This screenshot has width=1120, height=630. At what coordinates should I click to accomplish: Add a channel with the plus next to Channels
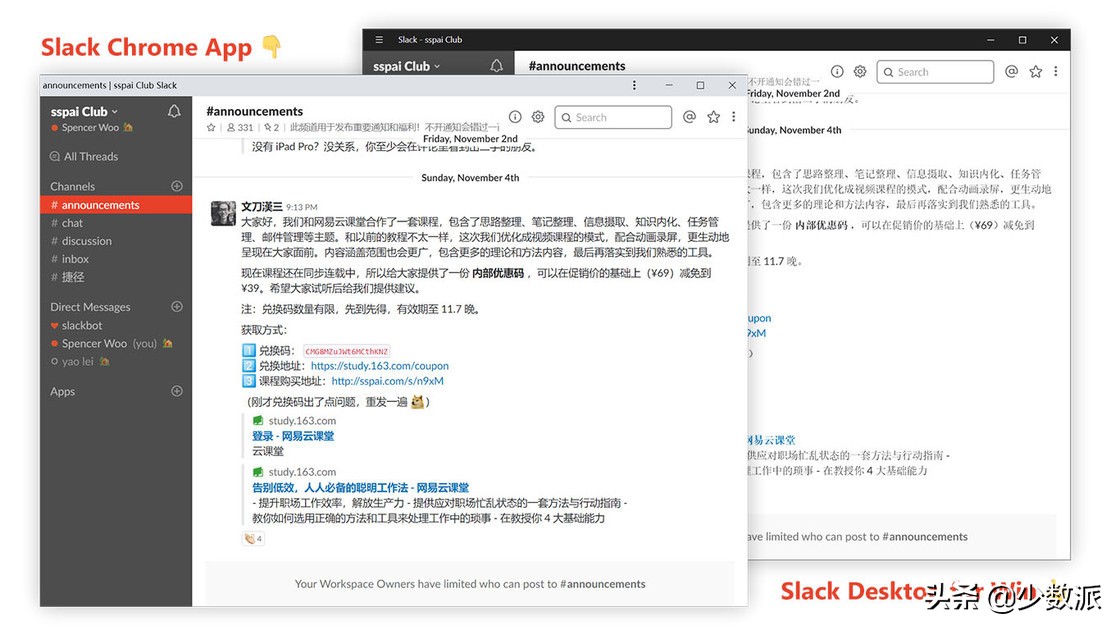(x=177, y=186)
